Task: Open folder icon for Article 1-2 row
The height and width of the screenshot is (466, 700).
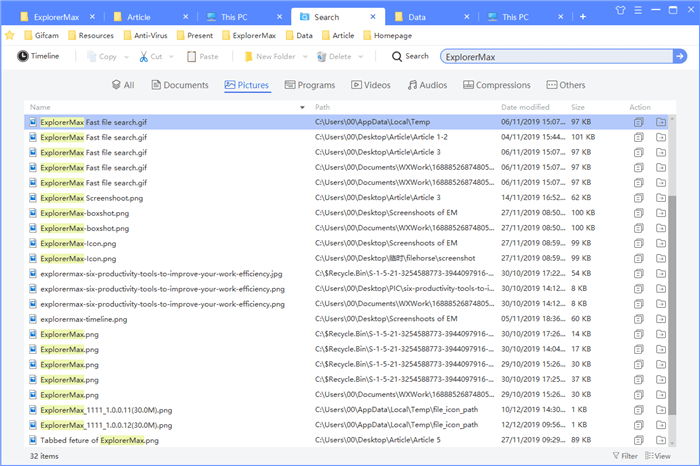Action: pyautogui.click(x=661, y=137)
